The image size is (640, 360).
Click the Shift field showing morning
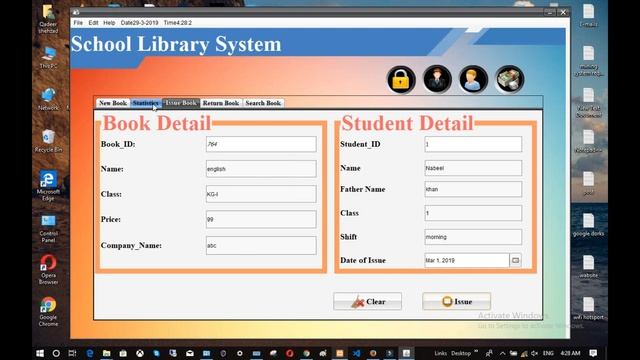pyautogui.click(x=473, y=237)
